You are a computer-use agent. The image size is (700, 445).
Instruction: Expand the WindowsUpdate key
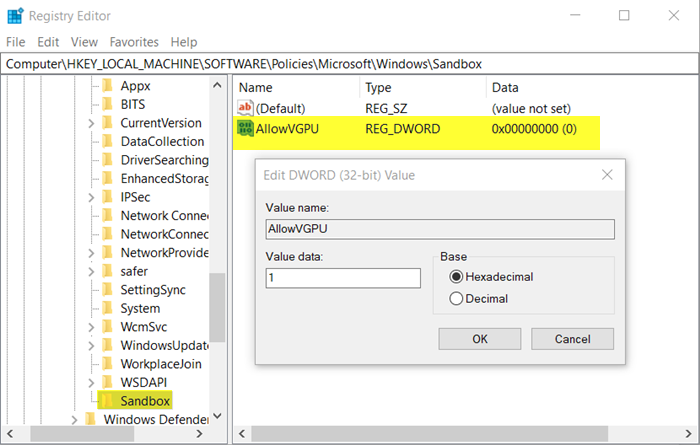click(91, 346)
